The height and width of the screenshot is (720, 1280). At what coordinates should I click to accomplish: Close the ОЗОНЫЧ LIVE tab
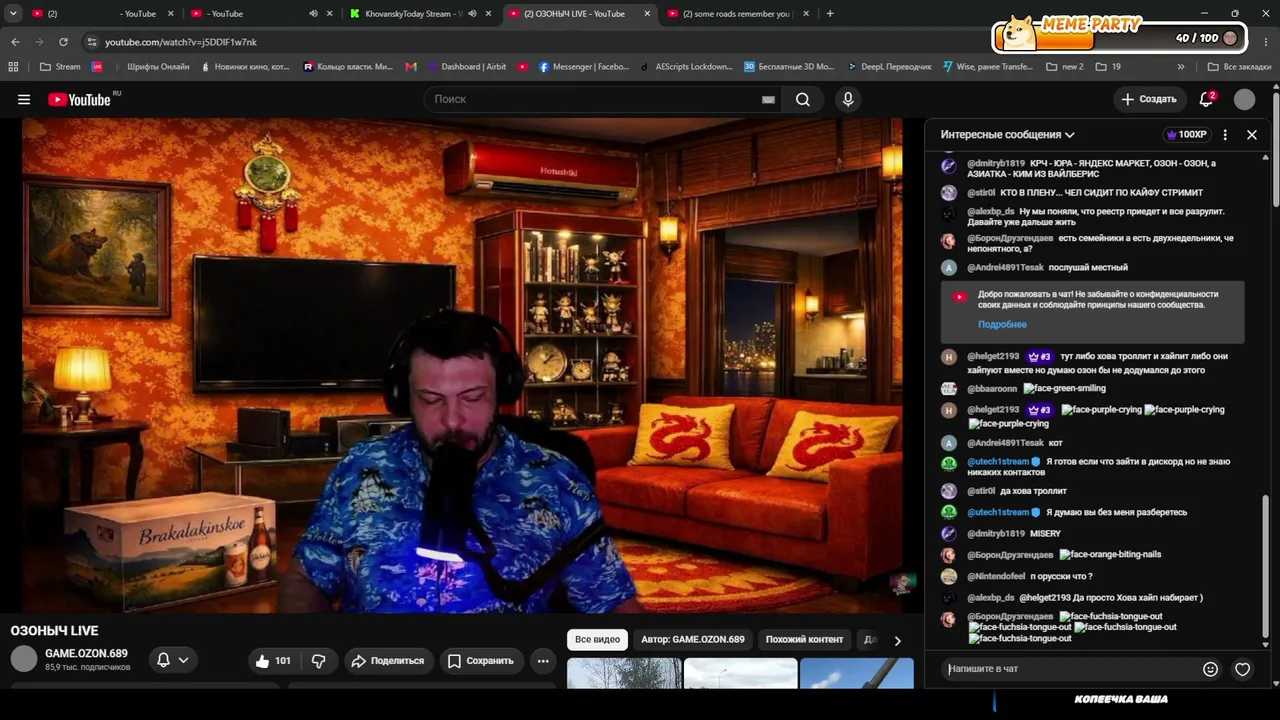pos(647,14)
